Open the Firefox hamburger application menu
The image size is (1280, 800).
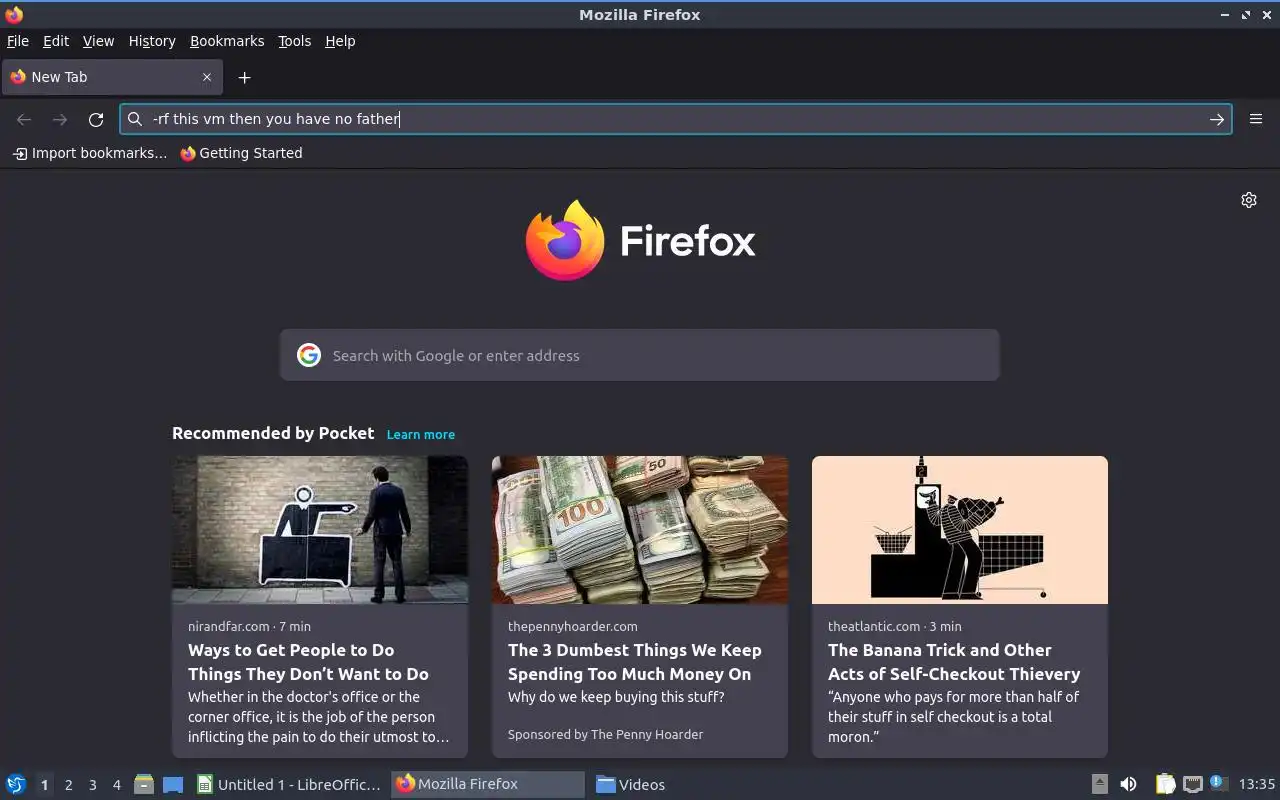pyautogui.click(x=1256, y=119)
